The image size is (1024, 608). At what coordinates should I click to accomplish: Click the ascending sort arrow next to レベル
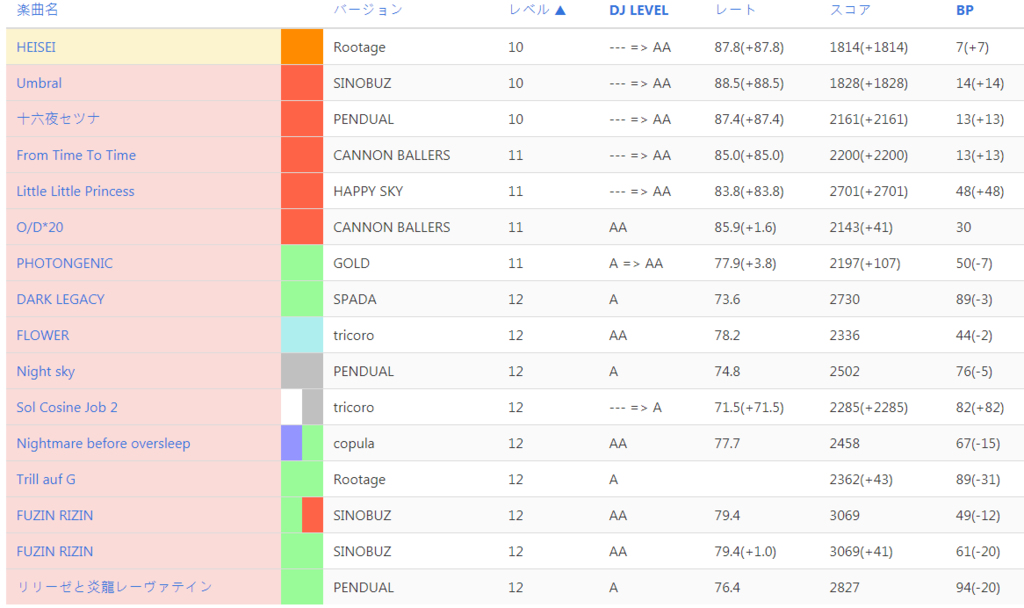coord(560,10)
